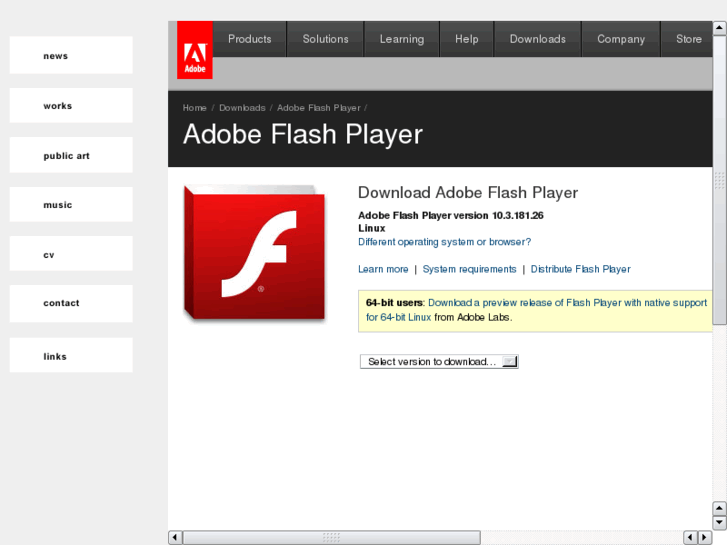Open the Products menu
The width and height of the screenshot is (727, 545).
249,39
